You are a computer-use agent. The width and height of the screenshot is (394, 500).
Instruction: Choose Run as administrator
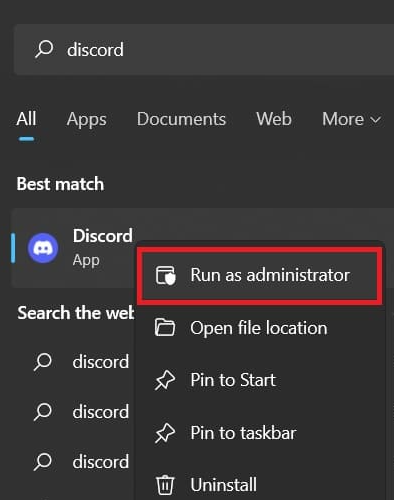(260, 275)
